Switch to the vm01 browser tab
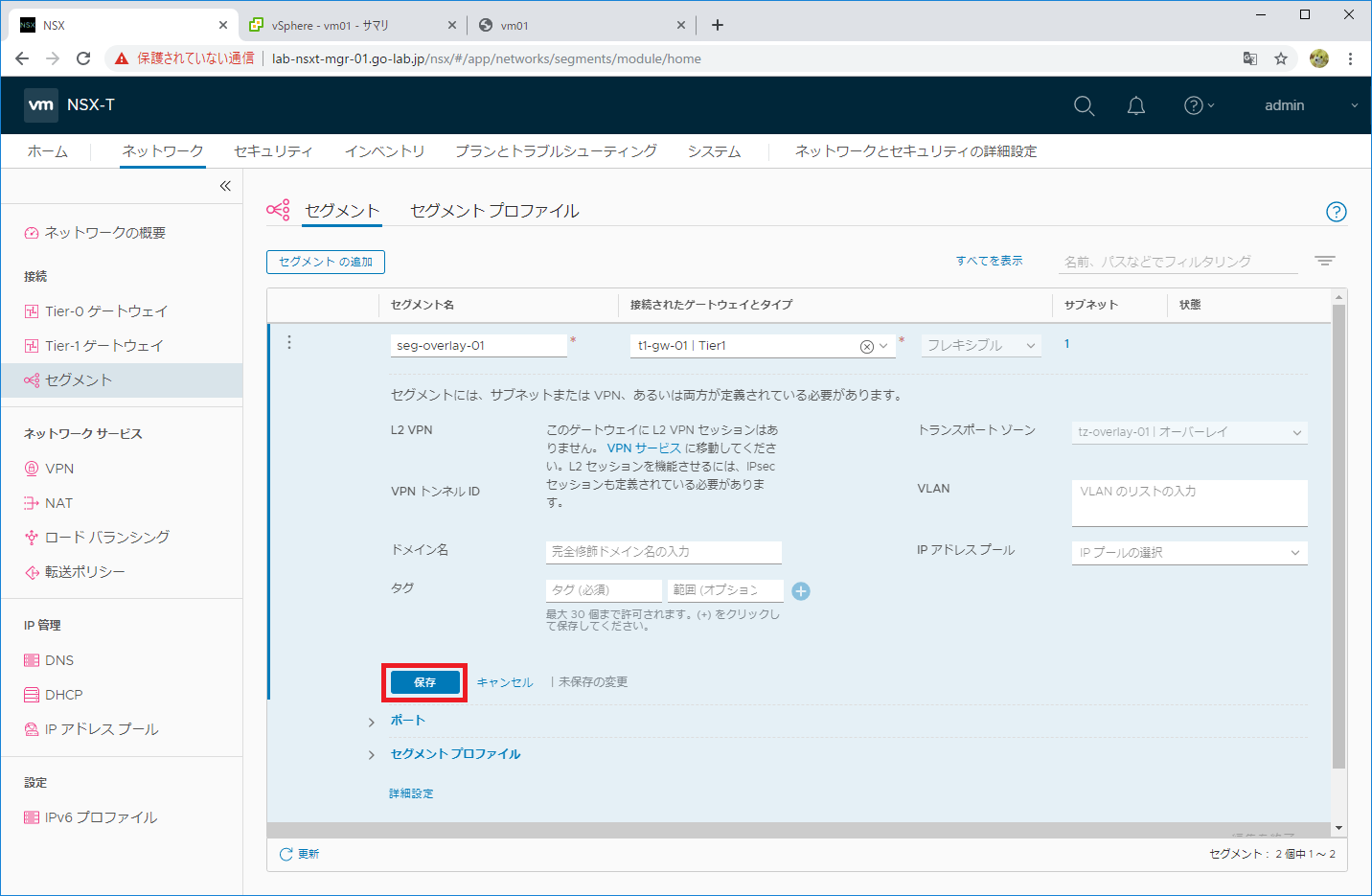Image resolution: width=1372 pixels, height=896 pixels. pyautogui.click(x=581, y=25)
